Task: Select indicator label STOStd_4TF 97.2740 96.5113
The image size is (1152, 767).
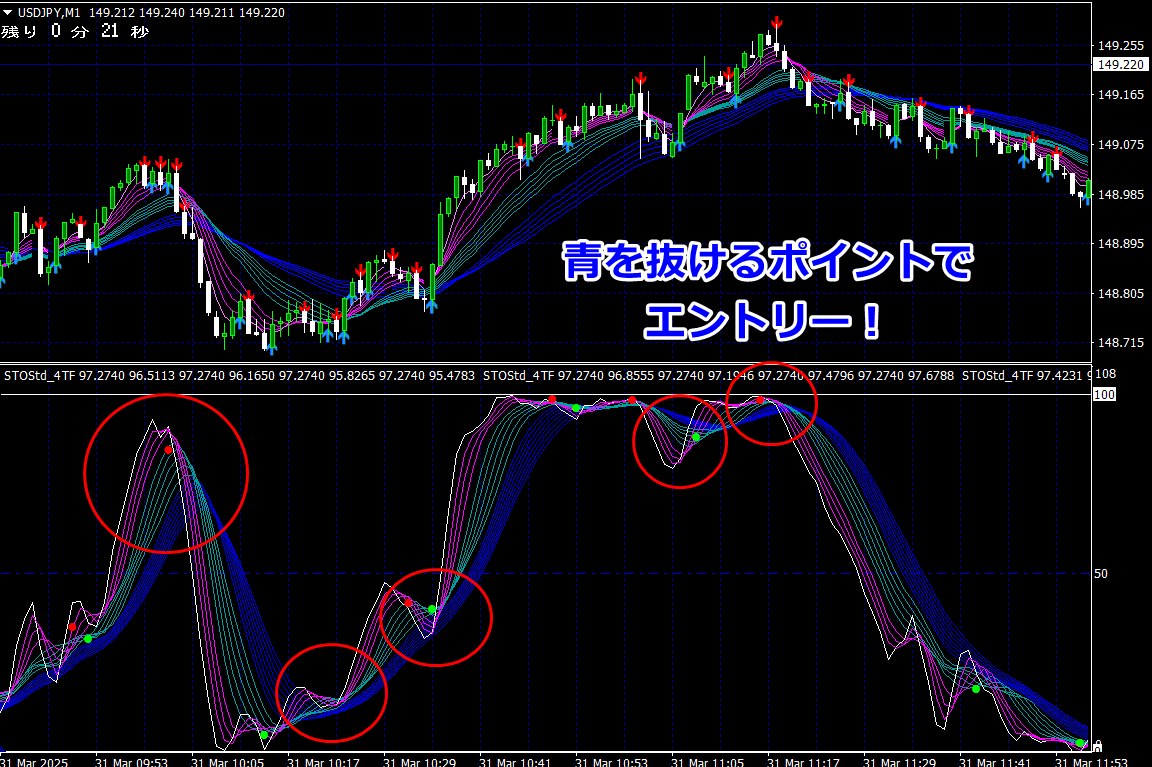Action: click(90, 375)
